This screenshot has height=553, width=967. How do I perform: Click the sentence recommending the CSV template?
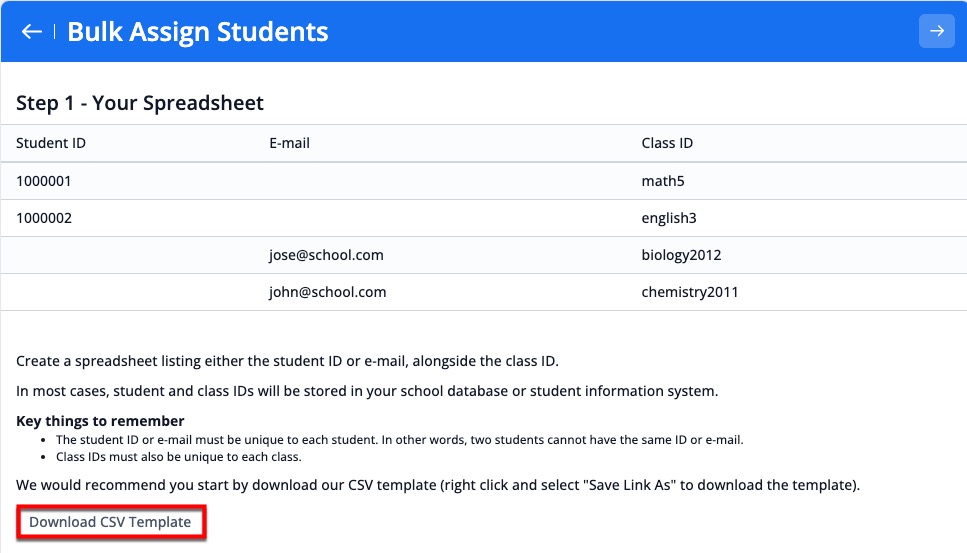coord(438,486)
